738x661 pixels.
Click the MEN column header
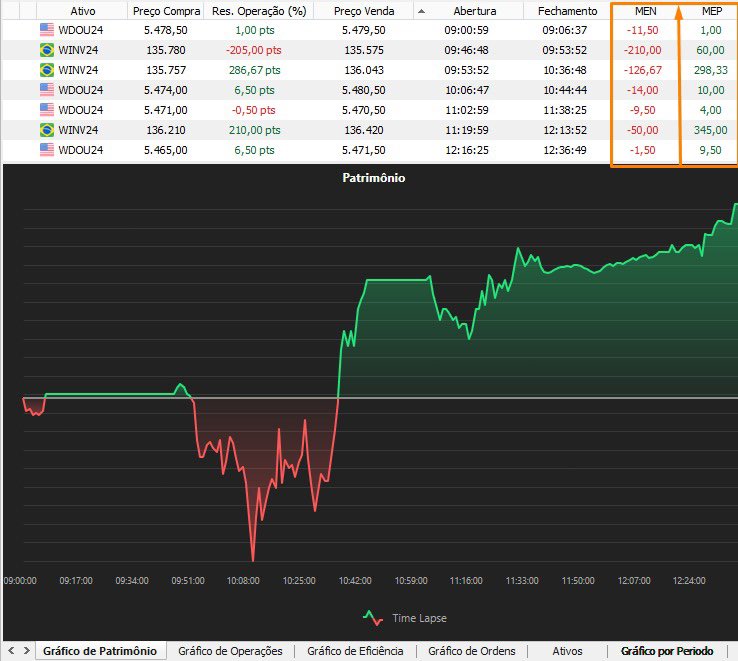click(645, 11)
